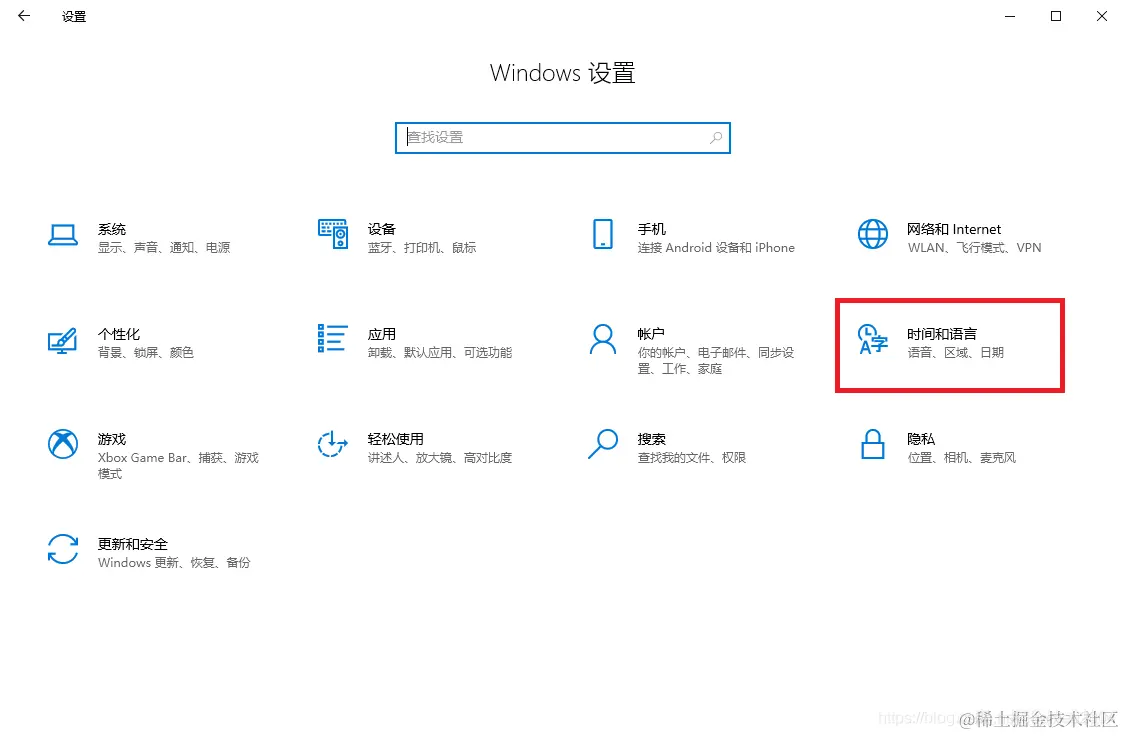Click the text 语音、区域、日期
The height and width of the screenshot is (736, 1125).
click(x=956, y=352)
